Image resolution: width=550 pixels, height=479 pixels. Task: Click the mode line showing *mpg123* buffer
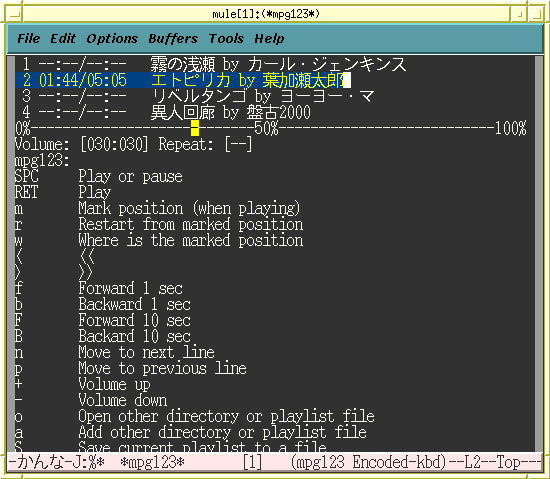[x=275, y=462]
